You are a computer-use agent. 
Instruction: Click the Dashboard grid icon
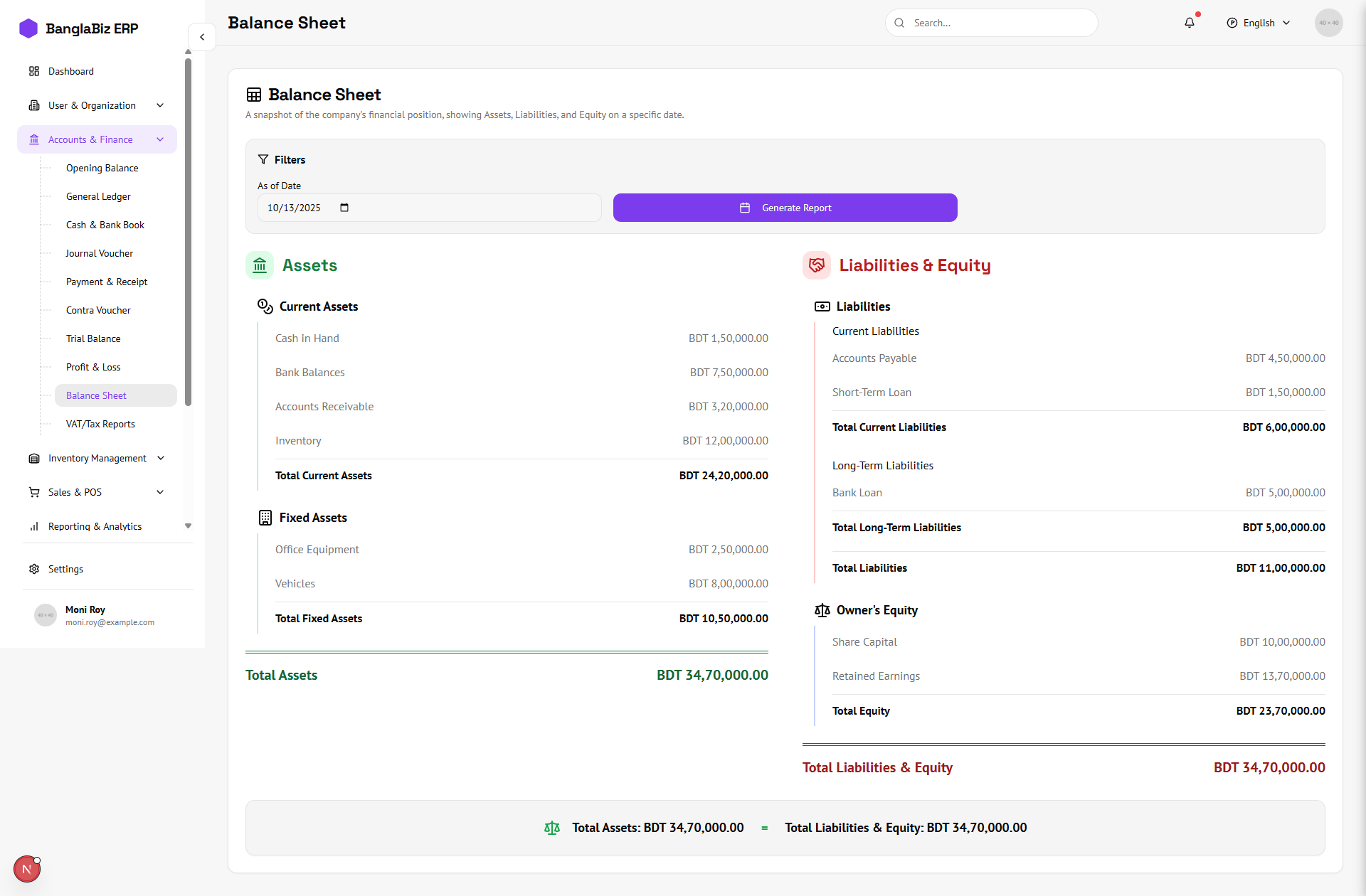click(x=34, y=71)
